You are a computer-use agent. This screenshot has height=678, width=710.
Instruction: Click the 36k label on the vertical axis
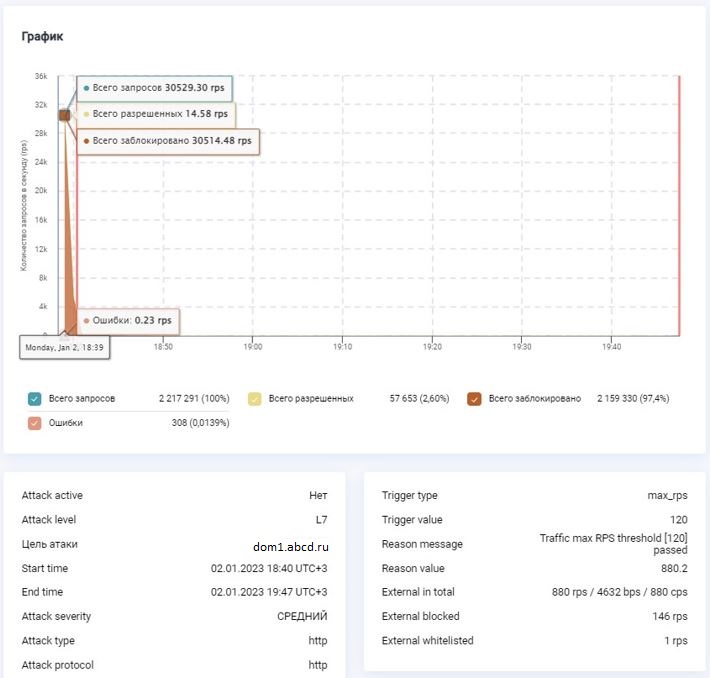41,76
